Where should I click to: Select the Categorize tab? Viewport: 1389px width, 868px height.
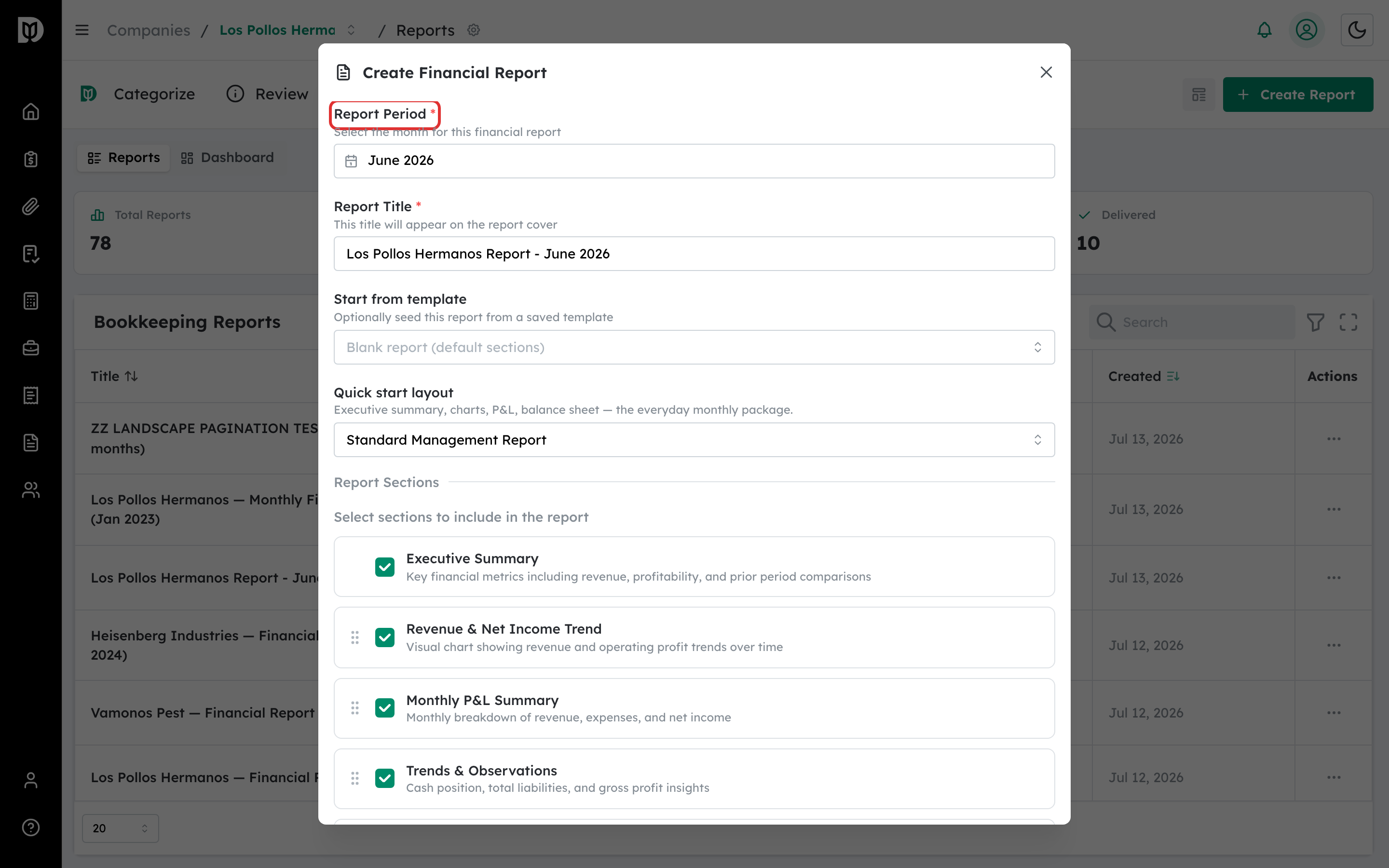coord(138,94)
